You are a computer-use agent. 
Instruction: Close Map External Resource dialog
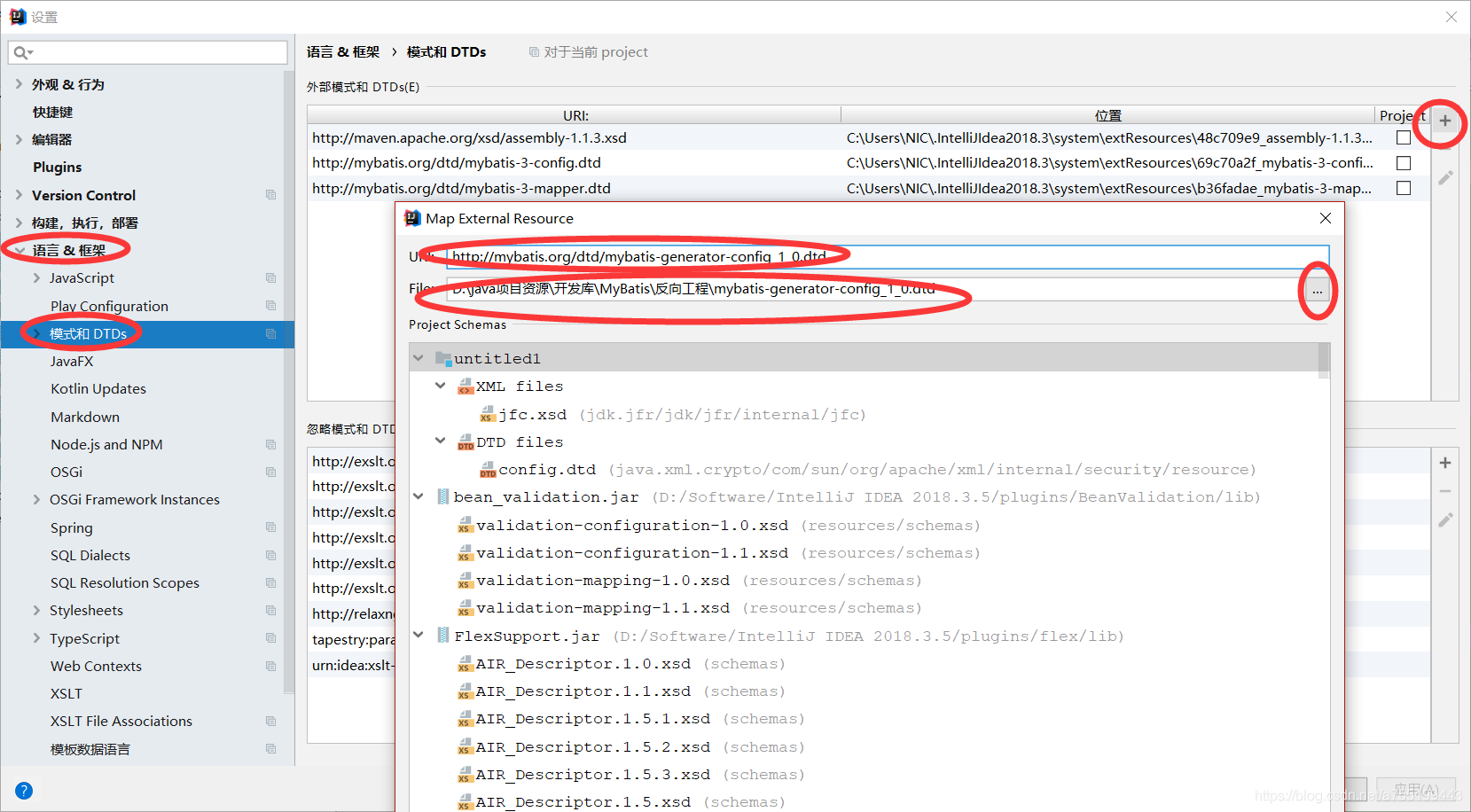tap(1326, 218)
